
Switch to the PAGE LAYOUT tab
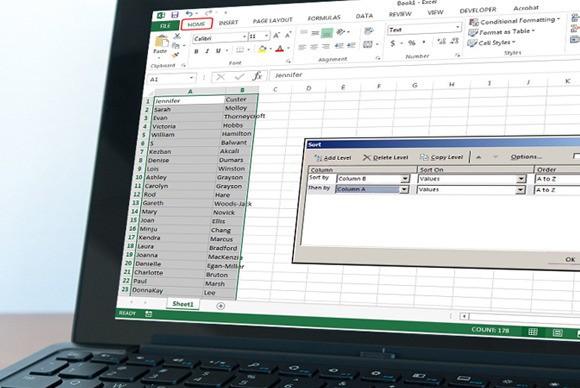pyautogui.click(x=273, y=20)
